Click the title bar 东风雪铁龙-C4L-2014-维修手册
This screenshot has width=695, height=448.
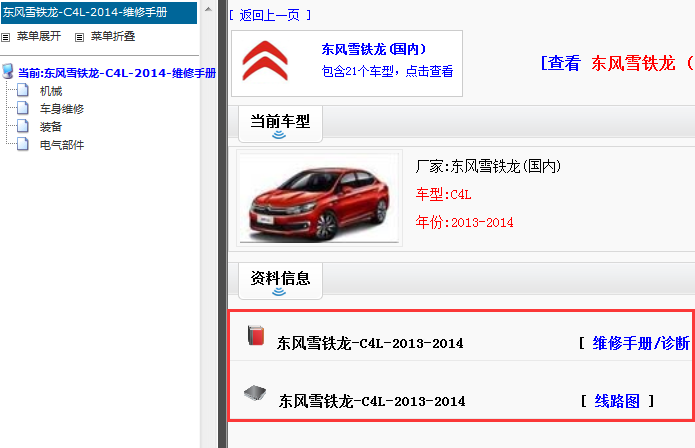tap(99, 12)
